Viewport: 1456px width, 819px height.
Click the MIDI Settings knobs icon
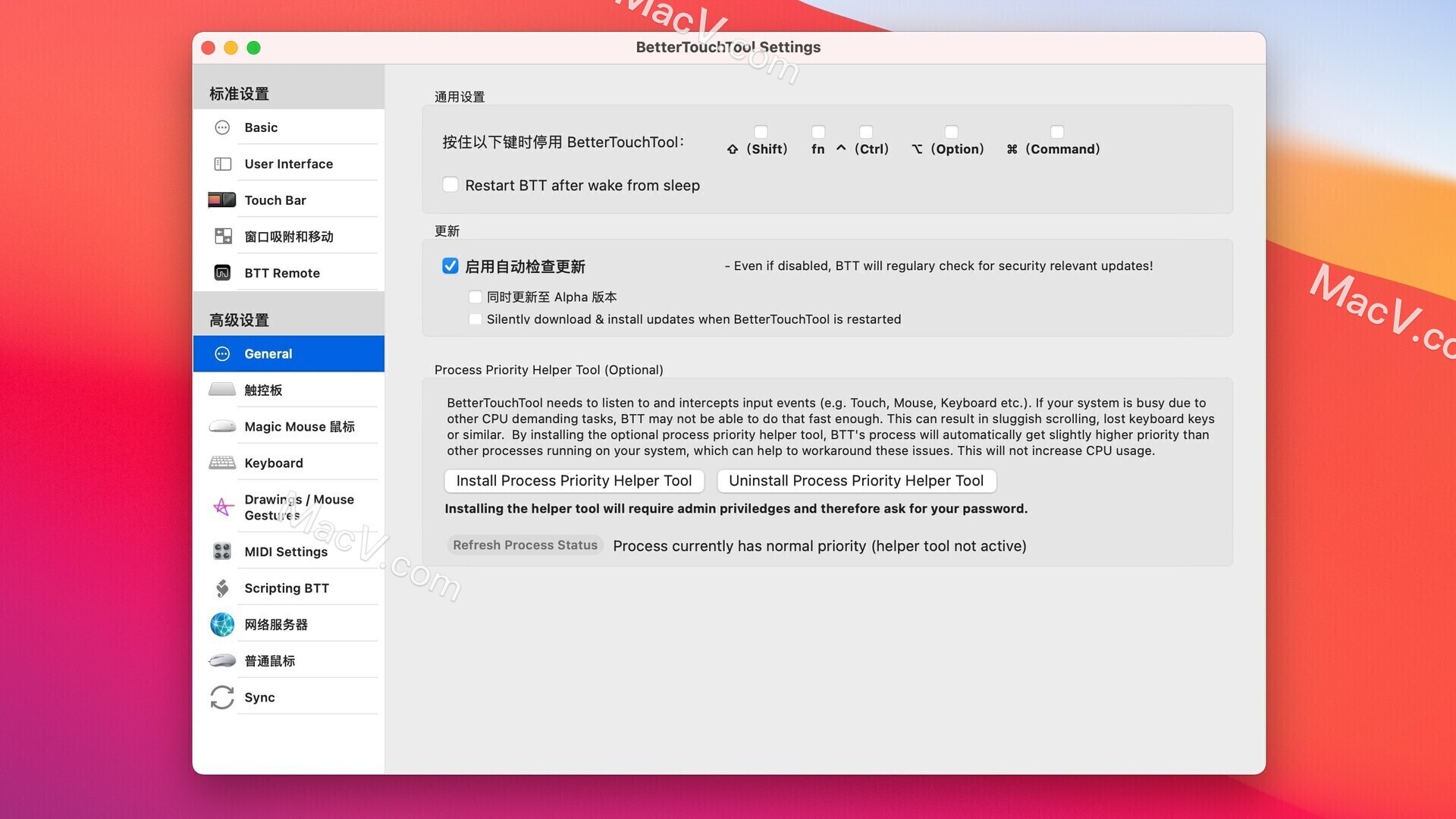coord(222,551)
